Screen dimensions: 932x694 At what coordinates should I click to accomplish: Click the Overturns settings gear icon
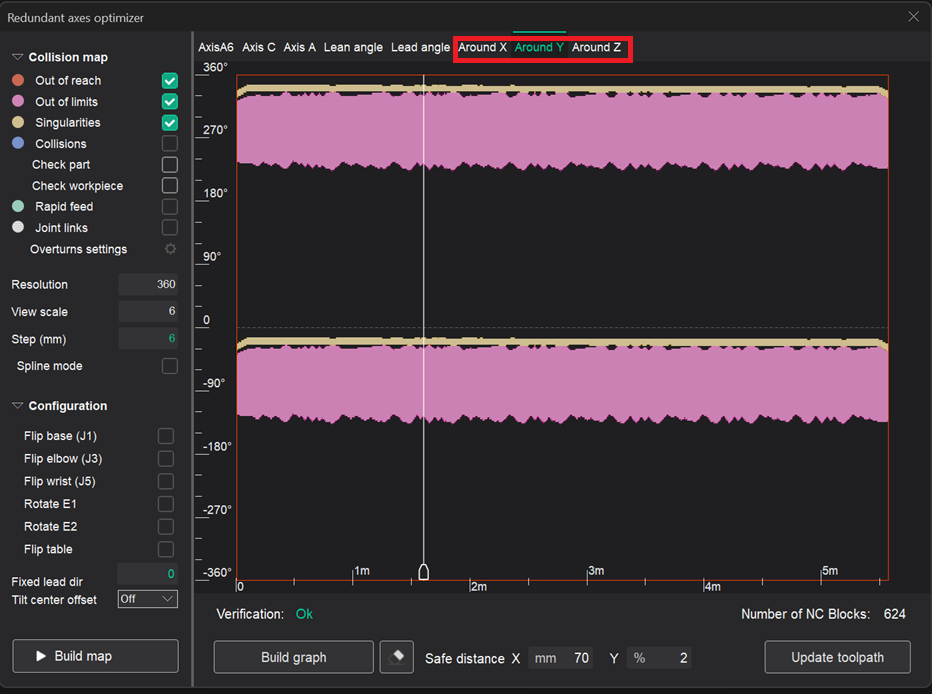170,249
